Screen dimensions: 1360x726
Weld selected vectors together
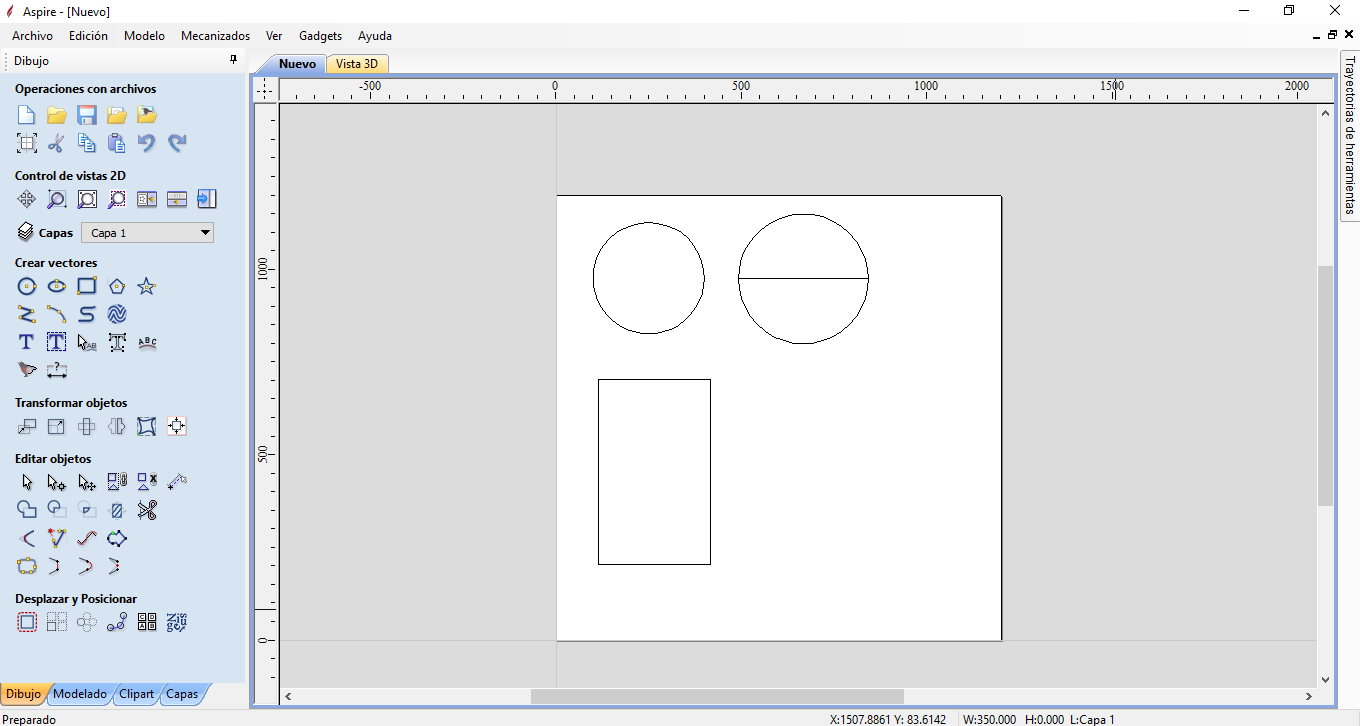27,511
